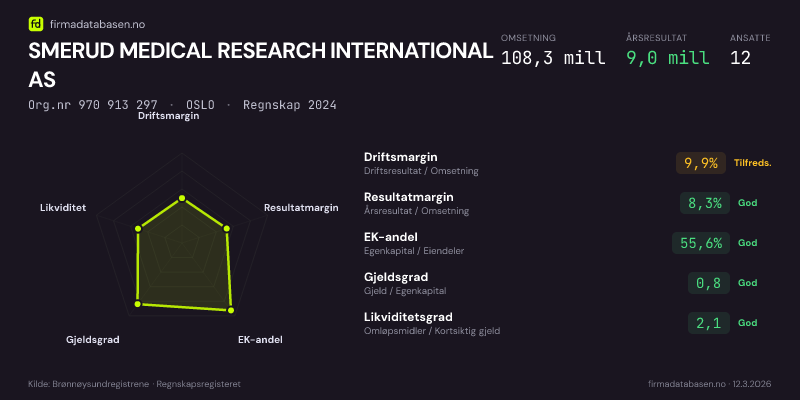Click the 9,9% Driftsmargin value badge

pyautogui.click(x=701, y=163)
